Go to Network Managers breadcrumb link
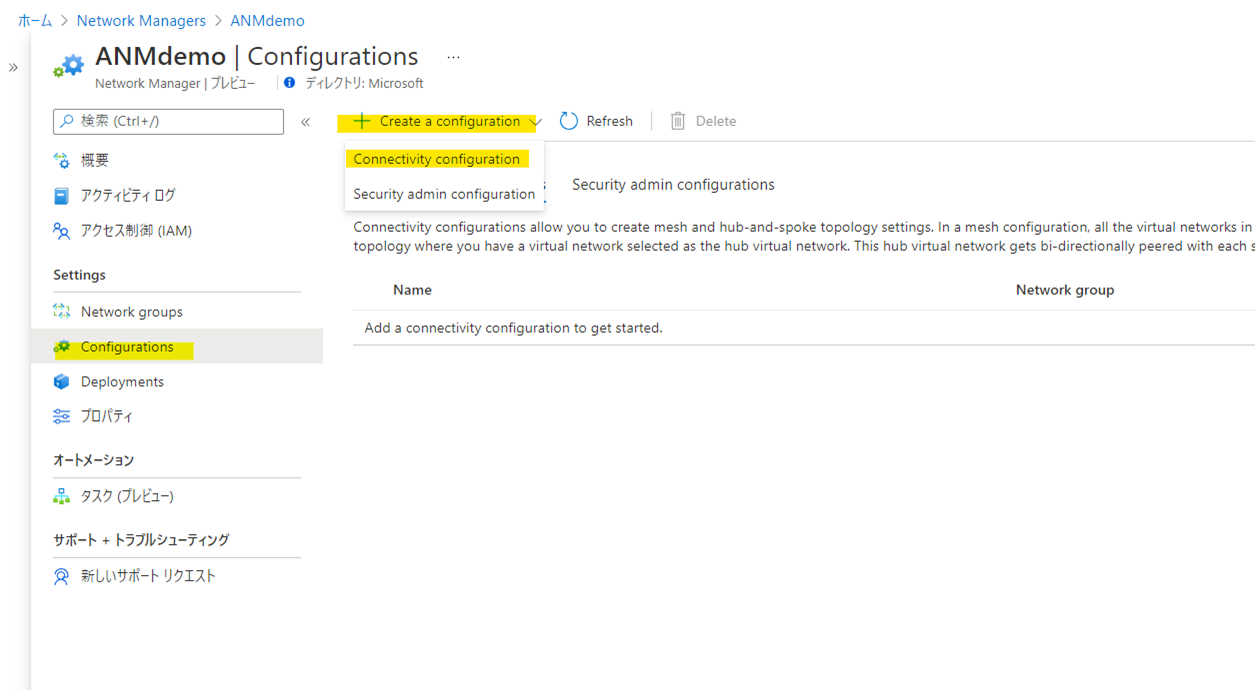The width and height of the screenshot is (1255, 690). pos(141,20)
